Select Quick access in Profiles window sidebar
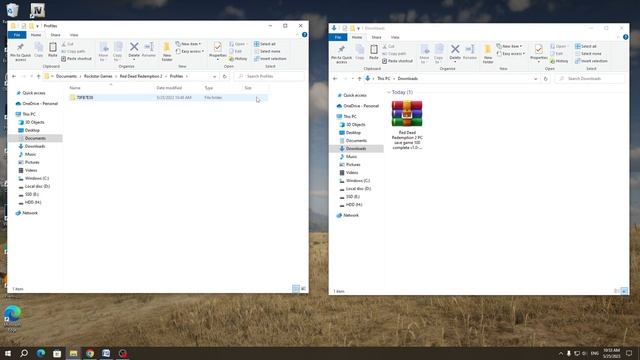This screenshot has height=360, width=640. (x=34, y=93)
